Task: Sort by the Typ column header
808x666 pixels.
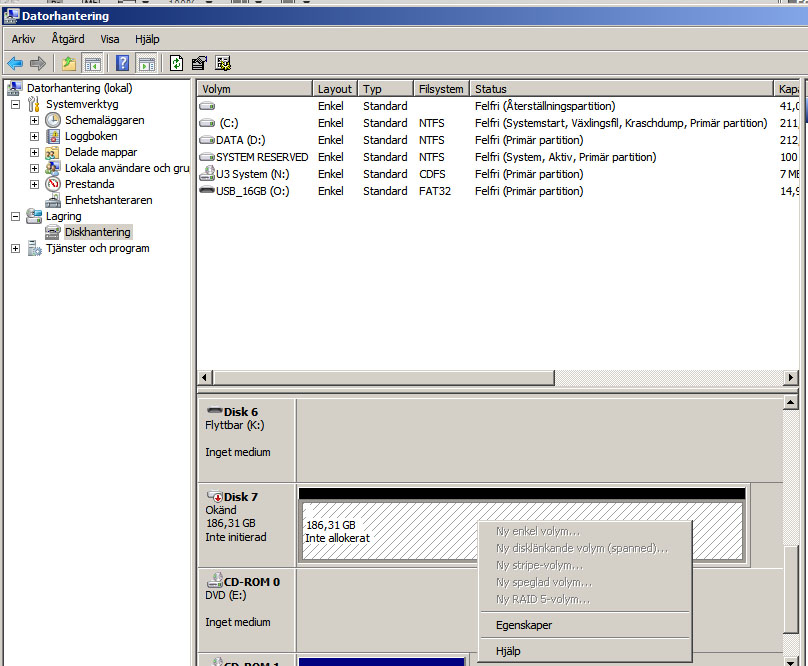Action: tap(385, 89)
